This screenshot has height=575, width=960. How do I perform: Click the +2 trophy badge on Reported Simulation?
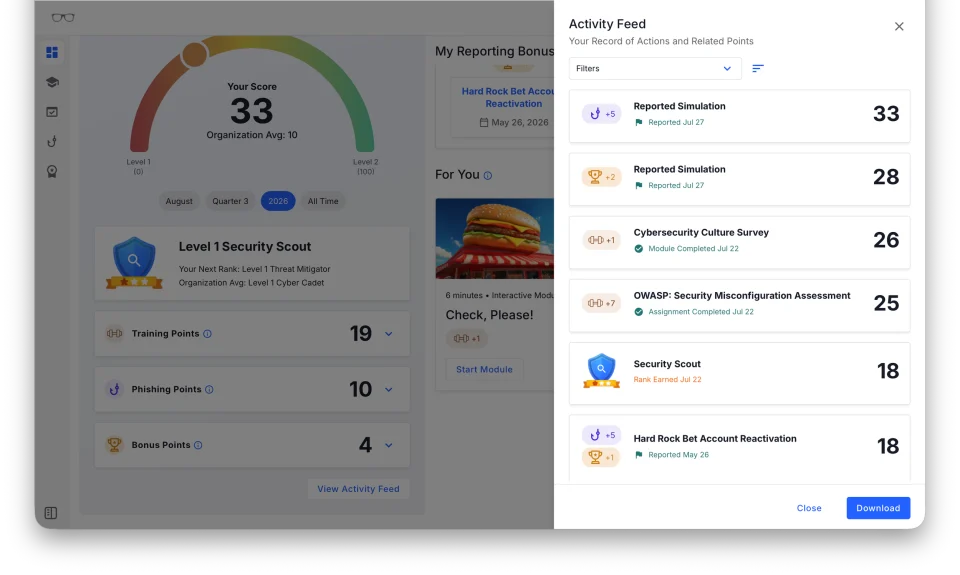pyautogui.click(x=601, y=177)
